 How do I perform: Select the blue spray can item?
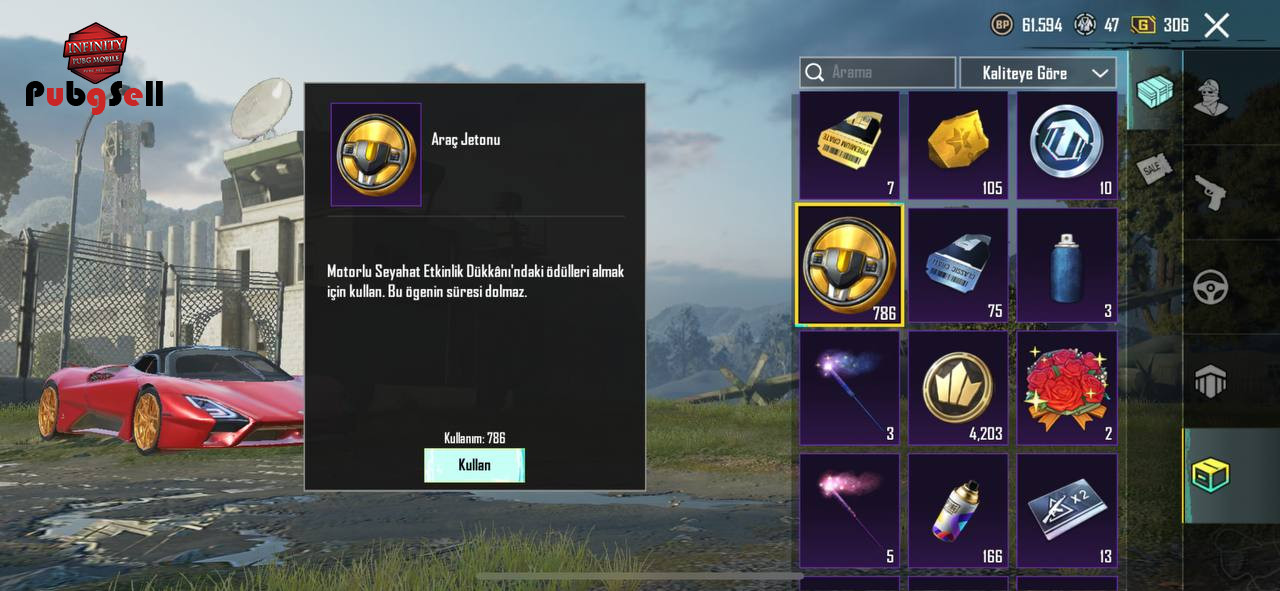click(x=1067, y=265)
